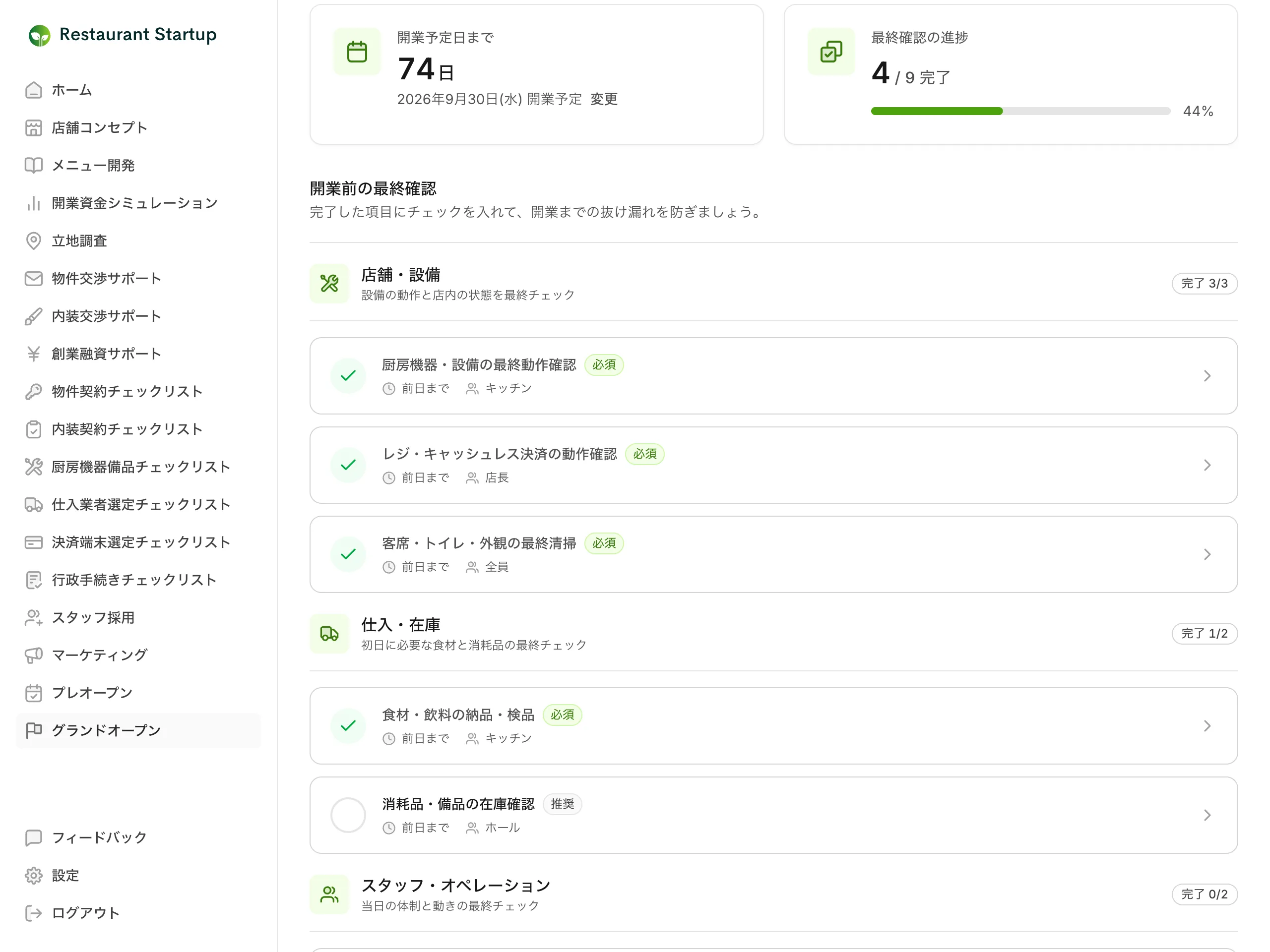This screenshot has height=952, width=1270.
Task: Click the key icon beside 物件契約チェックリスト
Action: [34, 391]
